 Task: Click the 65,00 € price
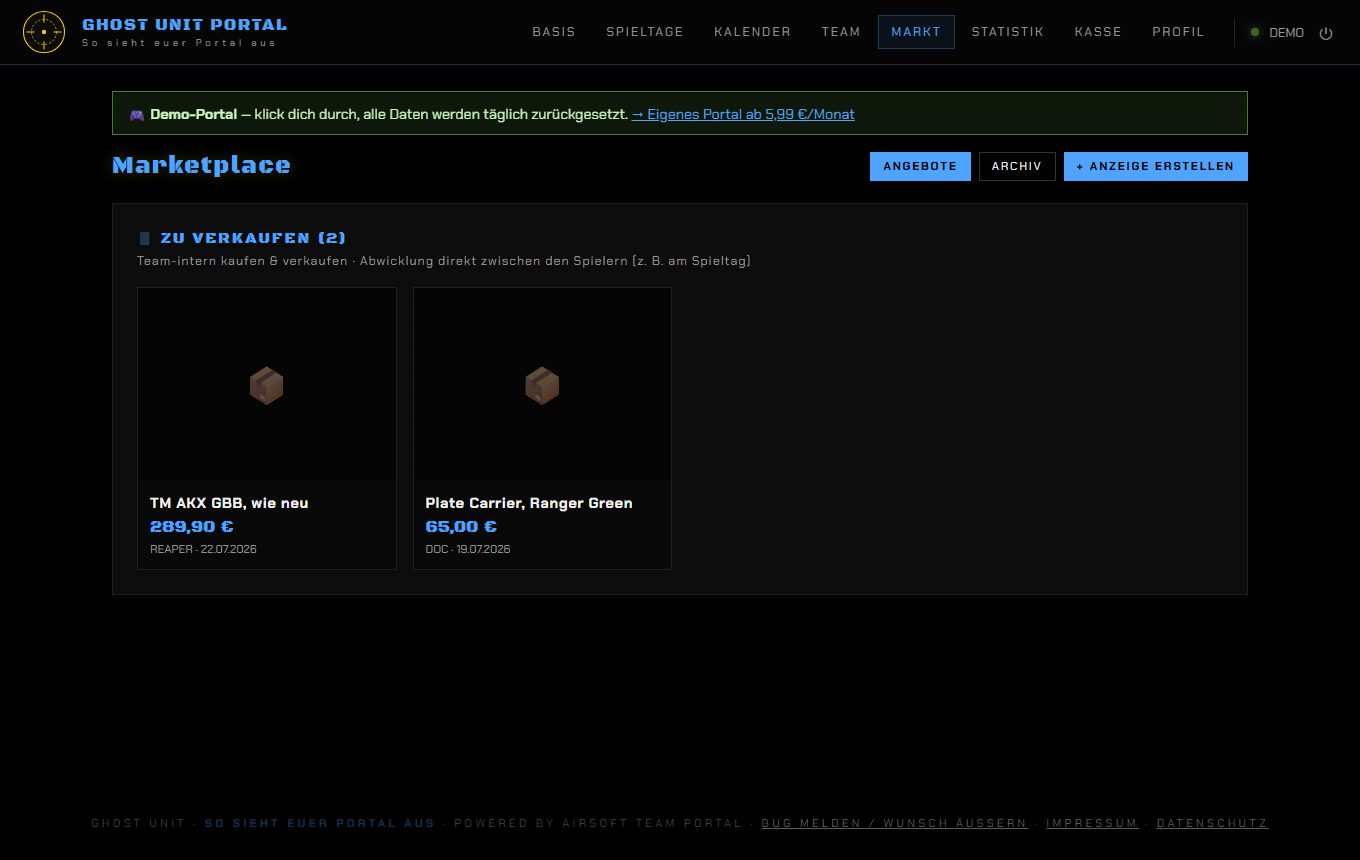pyautogui.click(x=461, y=527)
